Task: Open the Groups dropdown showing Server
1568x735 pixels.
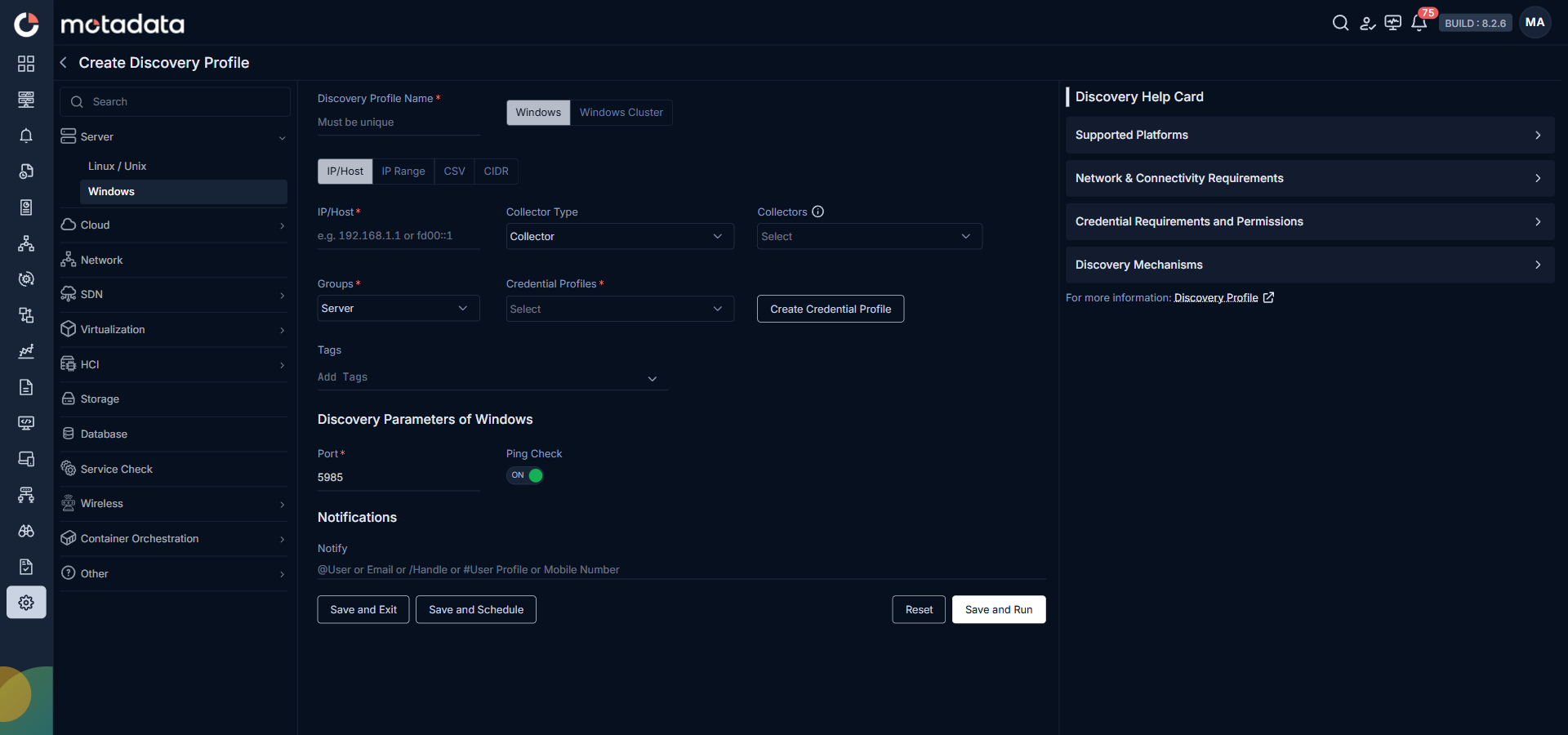Action: coord(399,308)
